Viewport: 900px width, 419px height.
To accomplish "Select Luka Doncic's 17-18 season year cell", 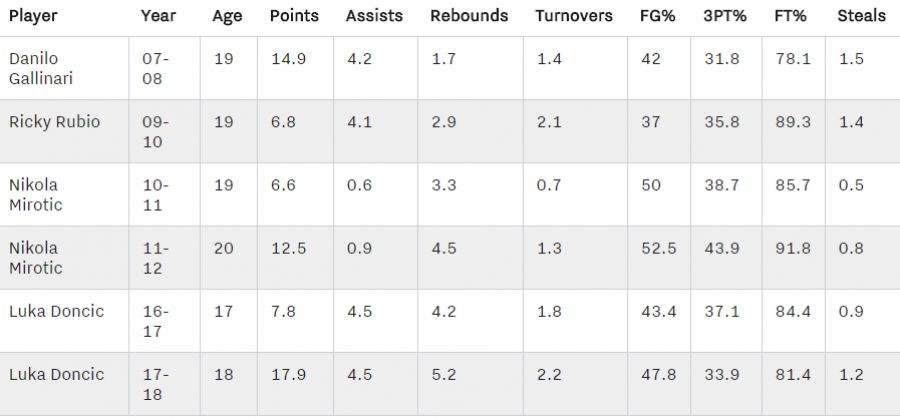I will click(156, 384).
